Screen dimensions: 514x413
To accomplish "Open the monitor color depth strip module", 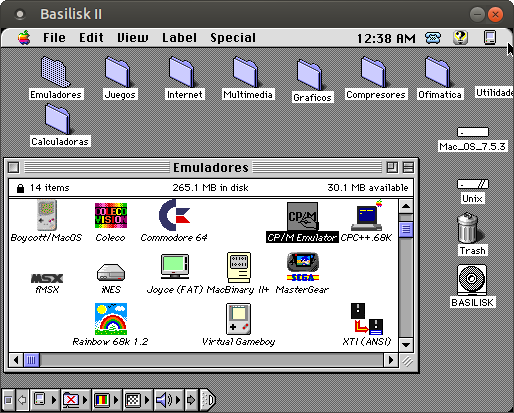I will [106, 399].
